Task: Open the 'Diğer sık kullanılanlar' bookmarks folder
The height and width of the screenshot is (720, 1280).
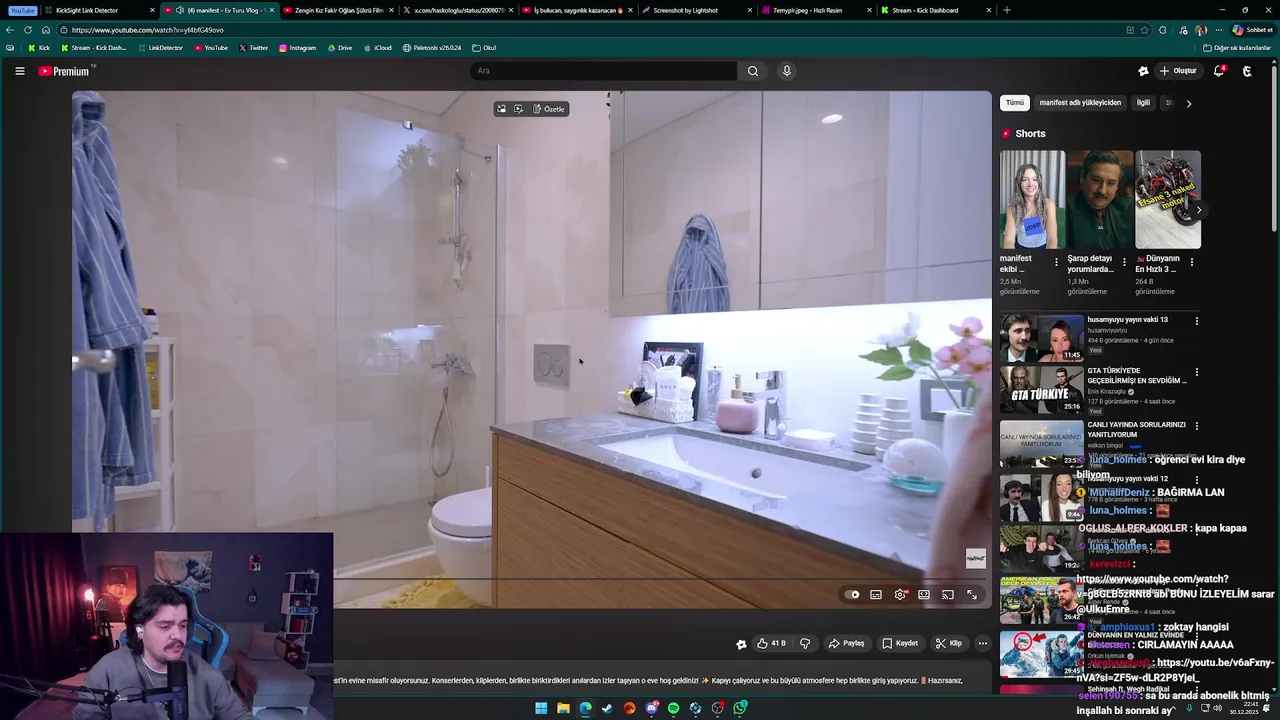Action: [1236, 48]
